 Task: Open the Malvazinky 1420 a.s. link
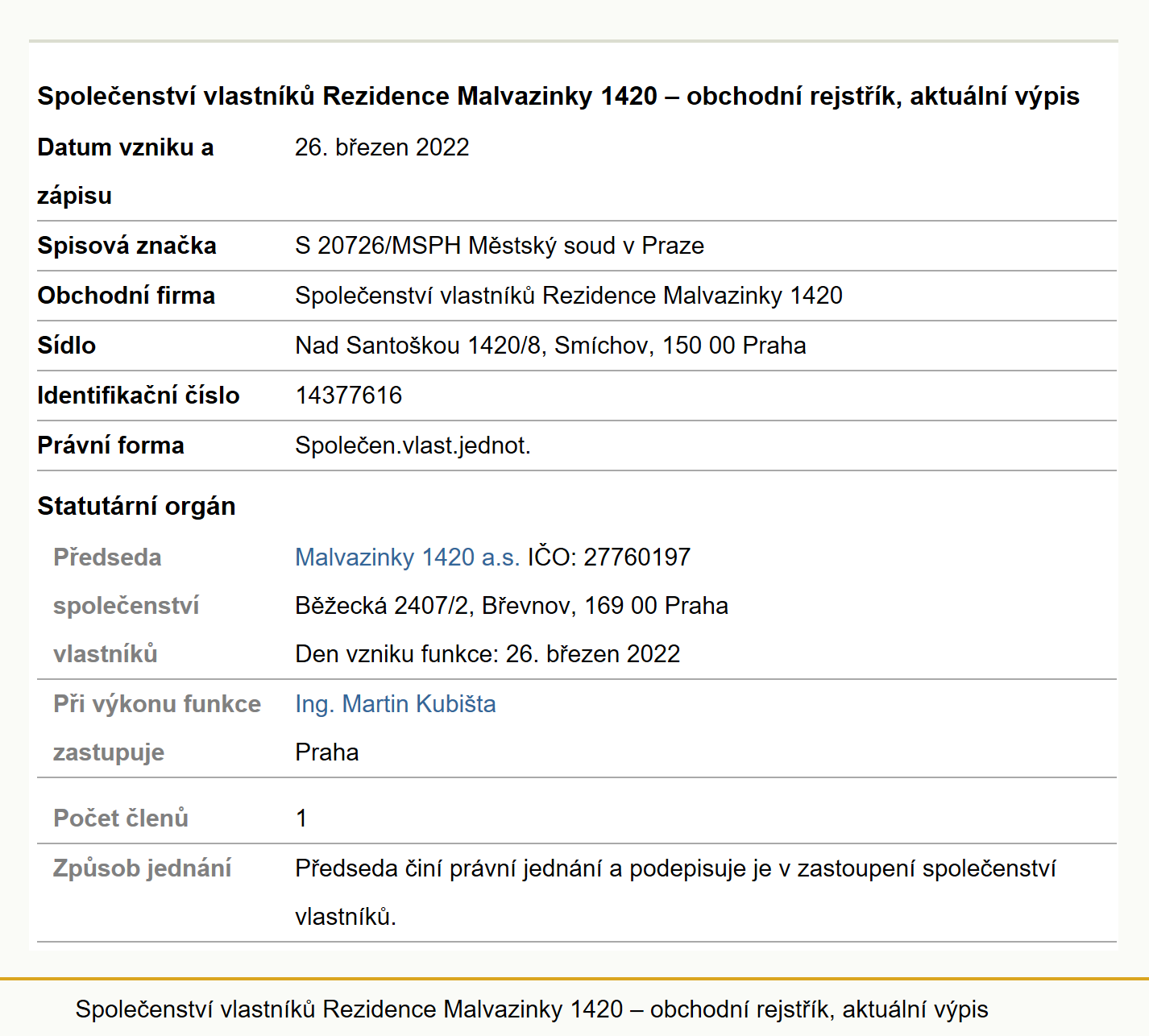[407, 557]
